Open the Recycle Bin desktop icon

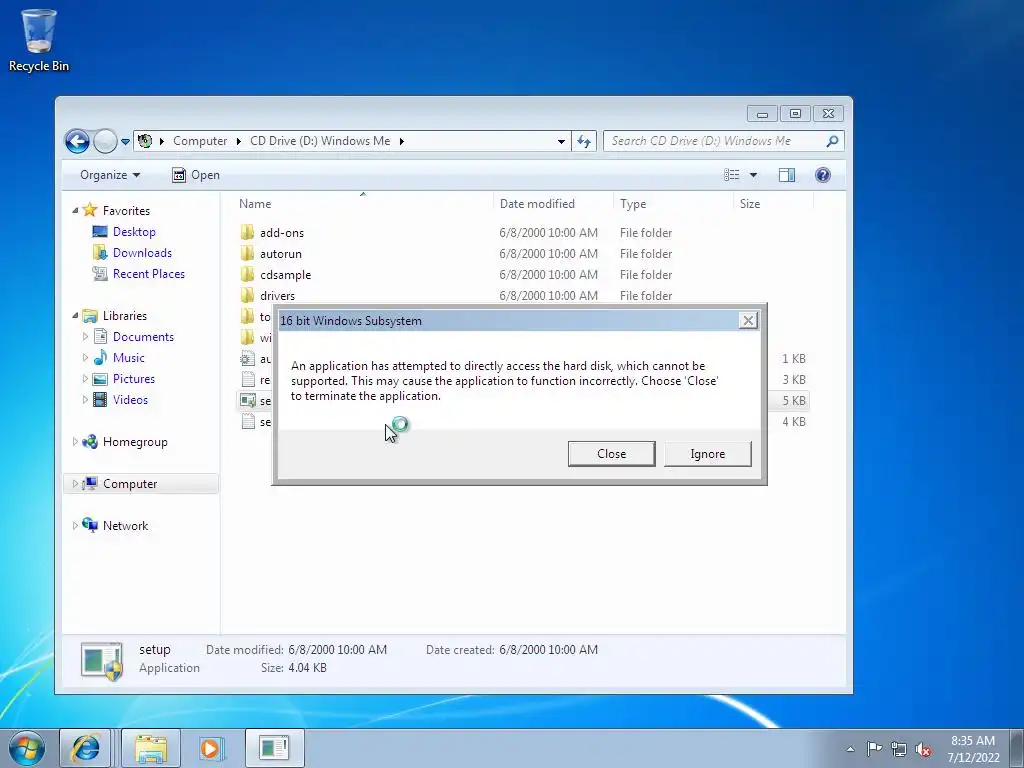pyautogui.click(x=39, y=39)
